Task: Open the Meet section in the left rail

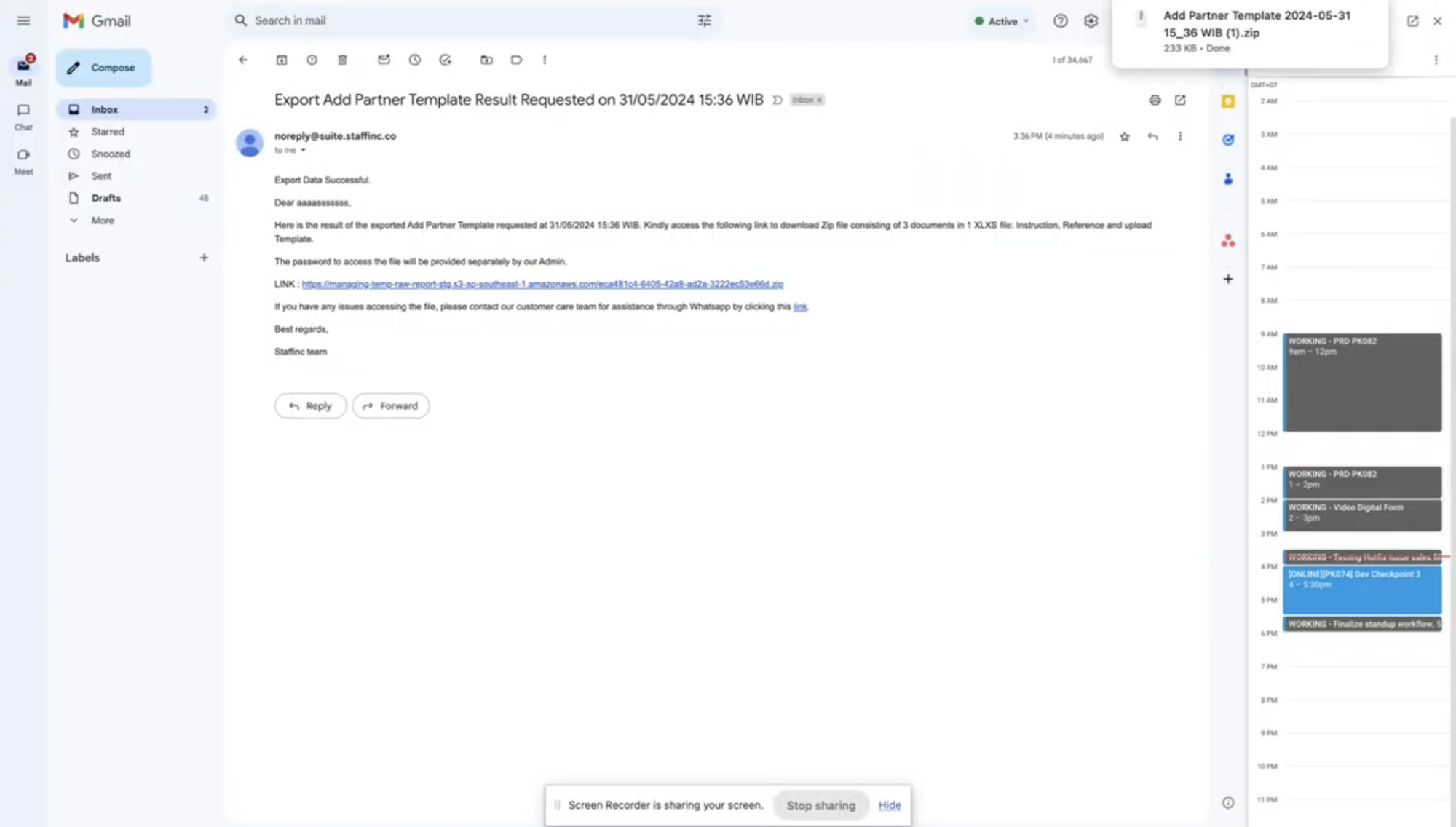Action: (23, 161)
